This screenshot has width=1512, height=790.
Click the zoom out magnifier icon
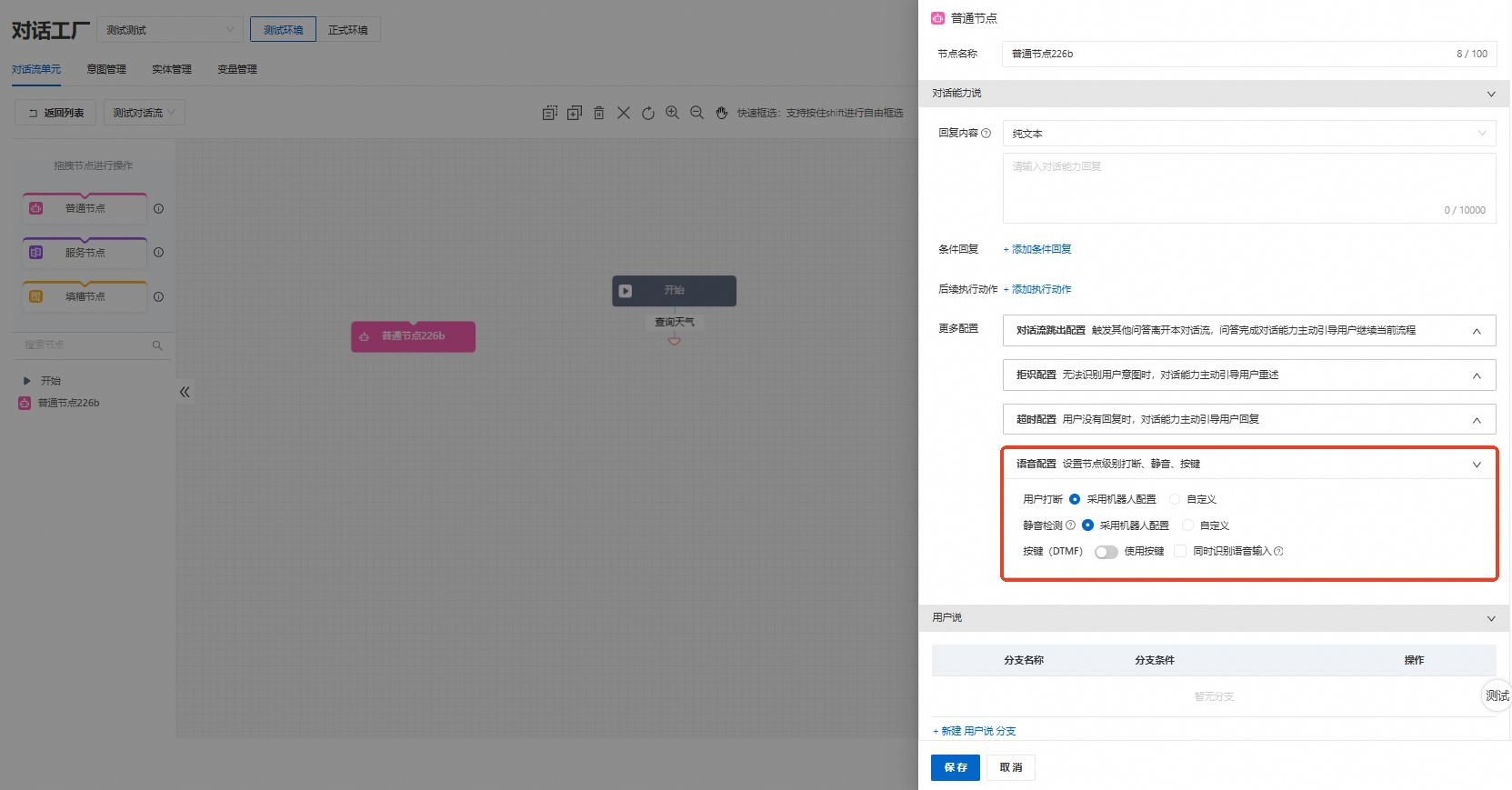click(x=696, y=113)
